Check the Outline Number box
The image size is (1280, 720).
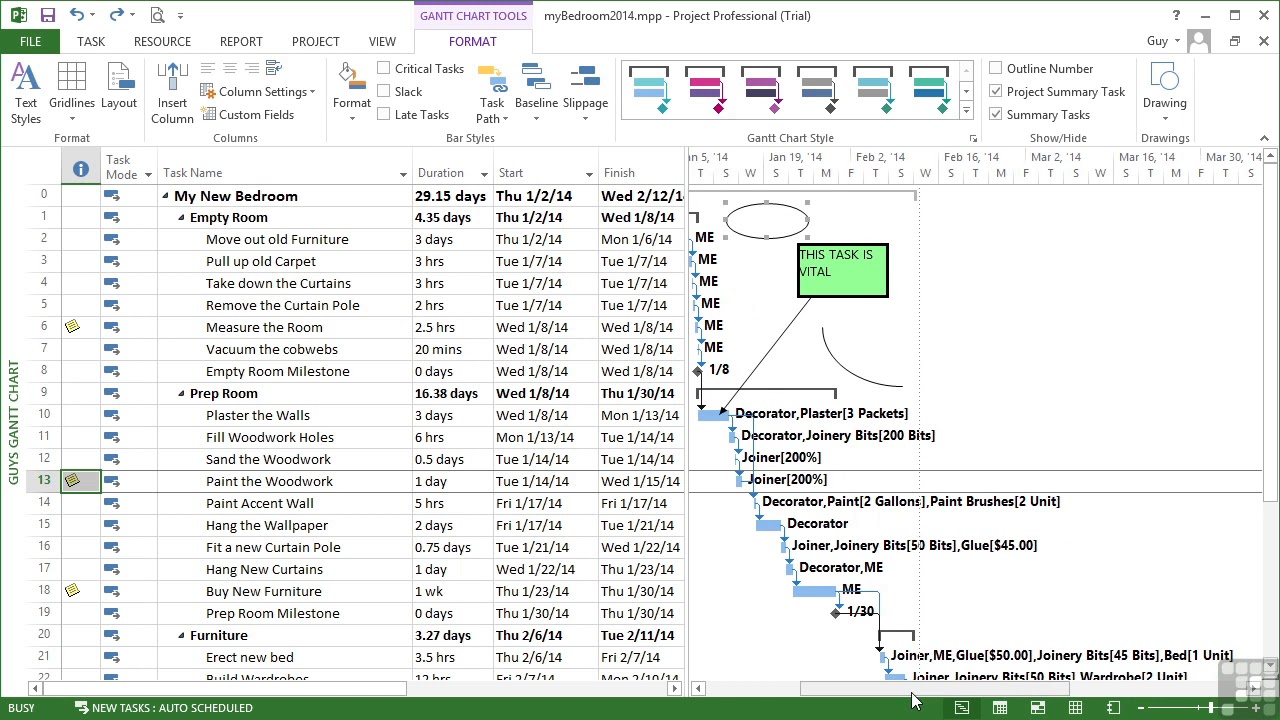[x=996, y=68]
